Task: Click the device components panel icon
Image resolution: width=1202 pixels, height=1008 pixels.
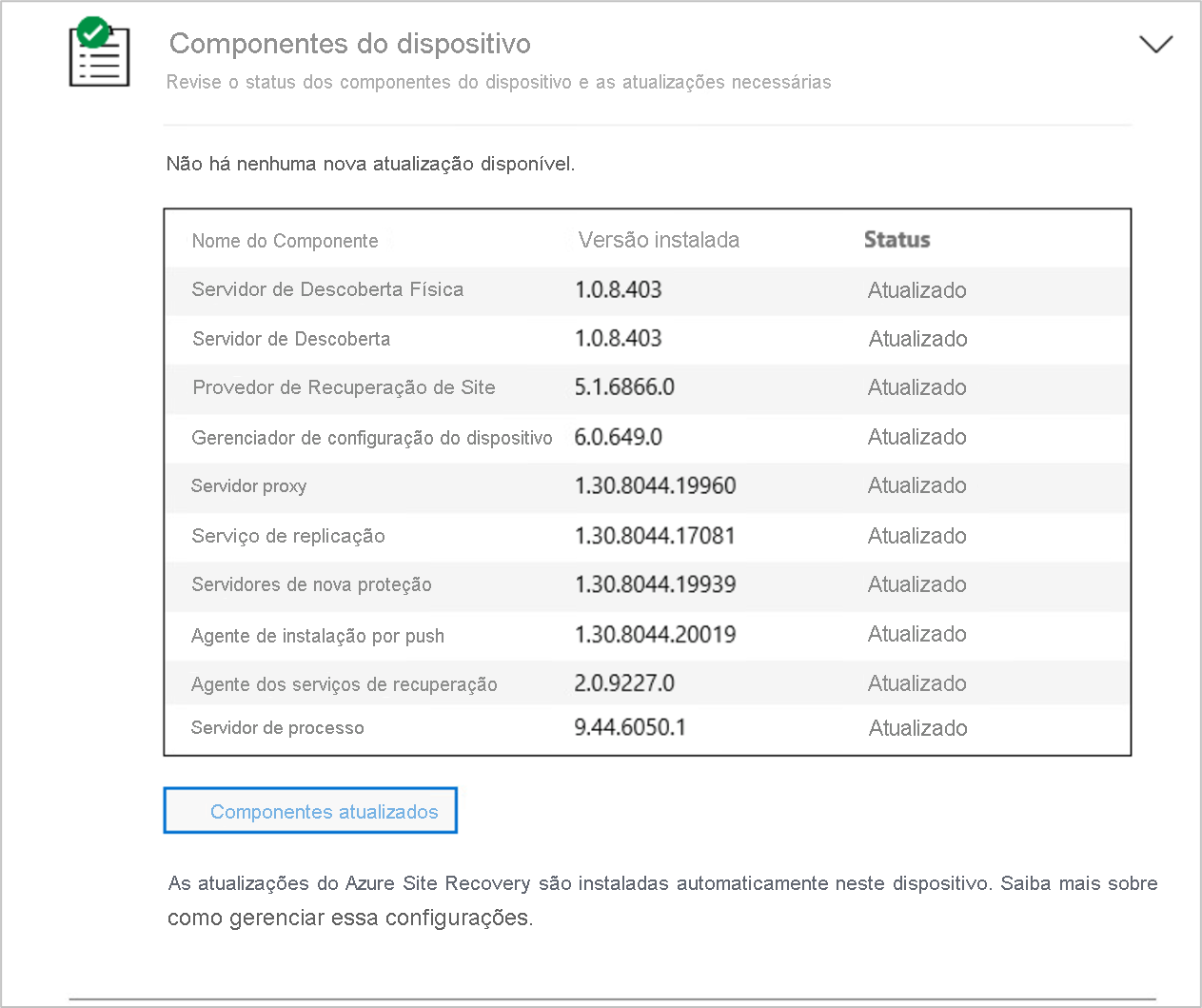Action: pyautogui.click(x=99, y=55)
